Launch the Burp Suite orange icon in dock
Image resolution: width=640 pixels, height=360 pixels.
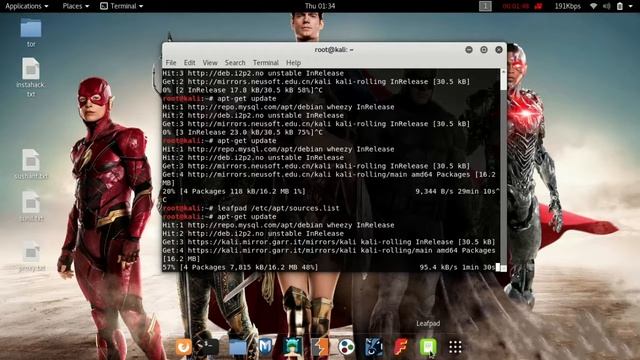click(x=320, y=347)
